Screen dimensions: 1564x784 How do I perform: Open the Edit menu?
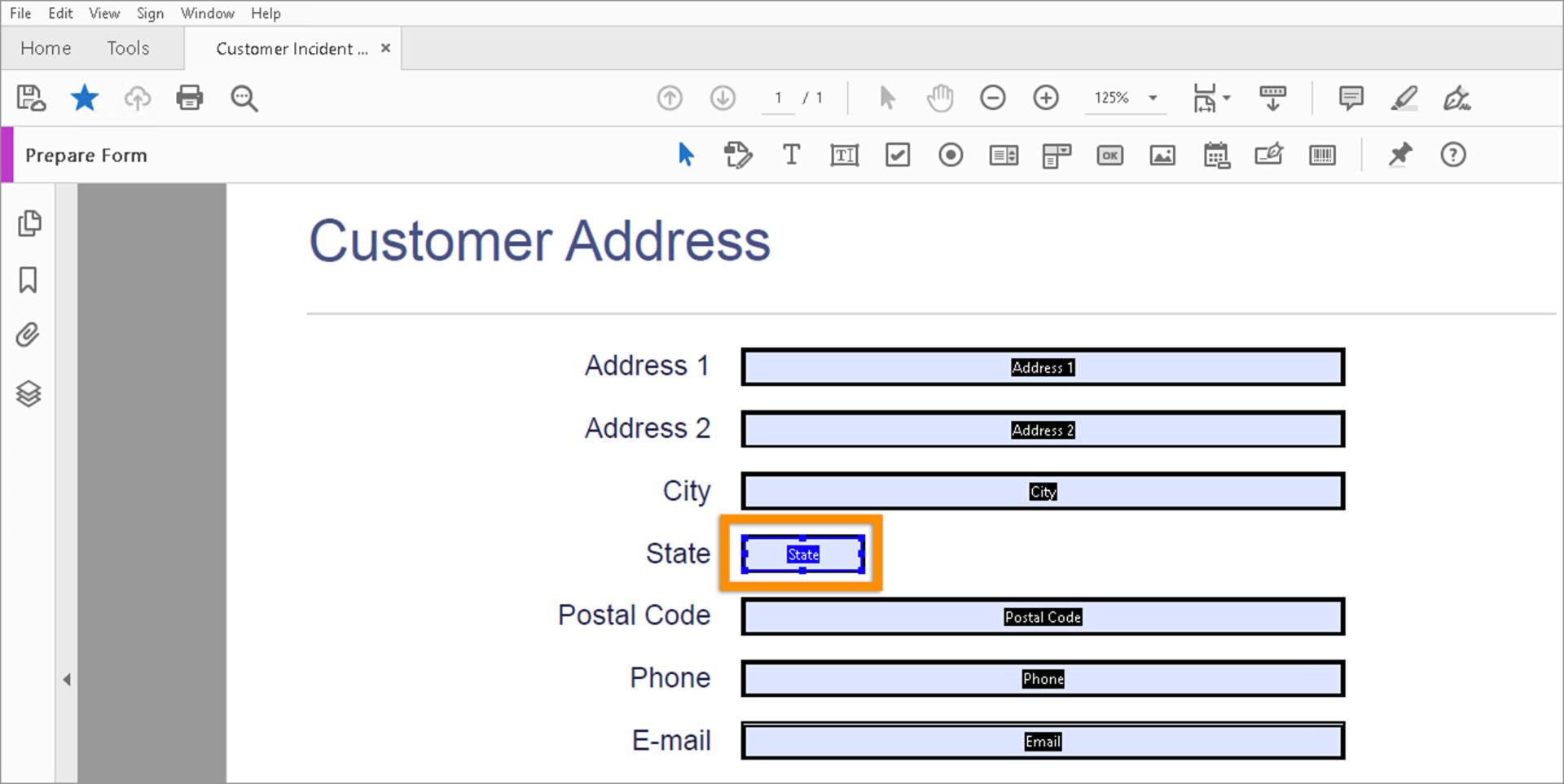pos(59,13)
